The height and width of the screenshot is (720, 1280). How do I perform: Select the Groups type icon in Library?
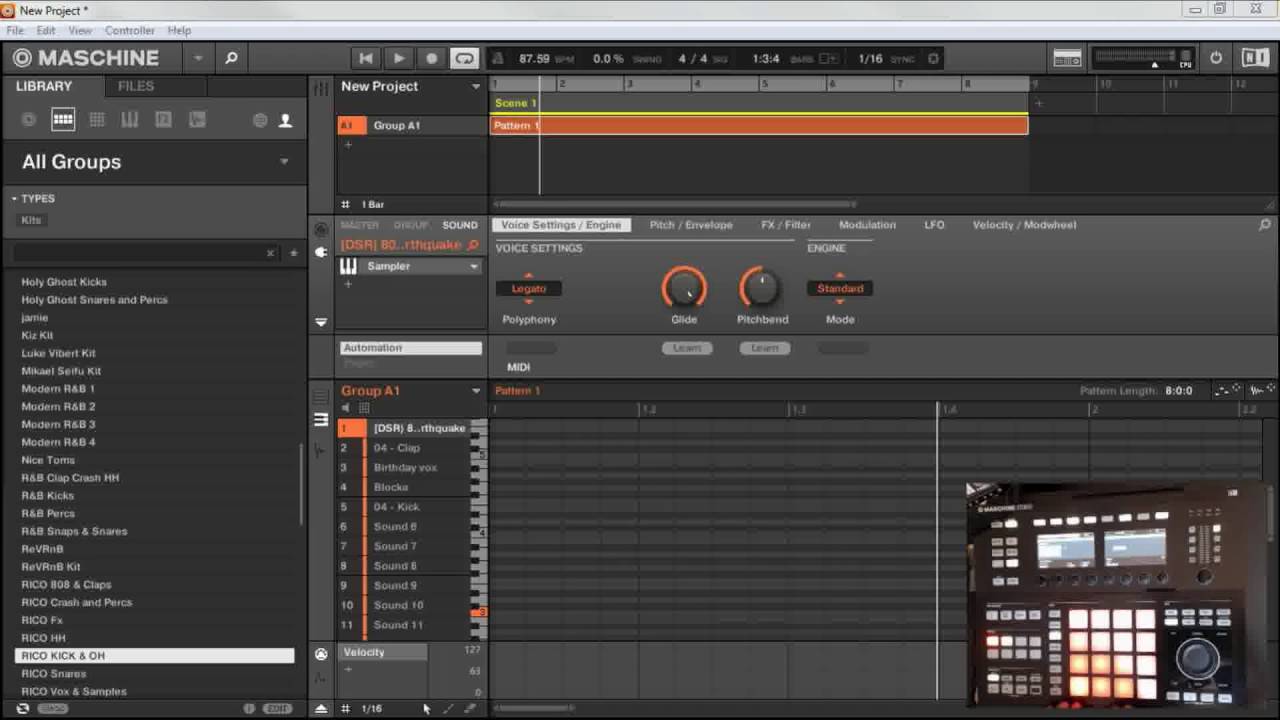63,120
